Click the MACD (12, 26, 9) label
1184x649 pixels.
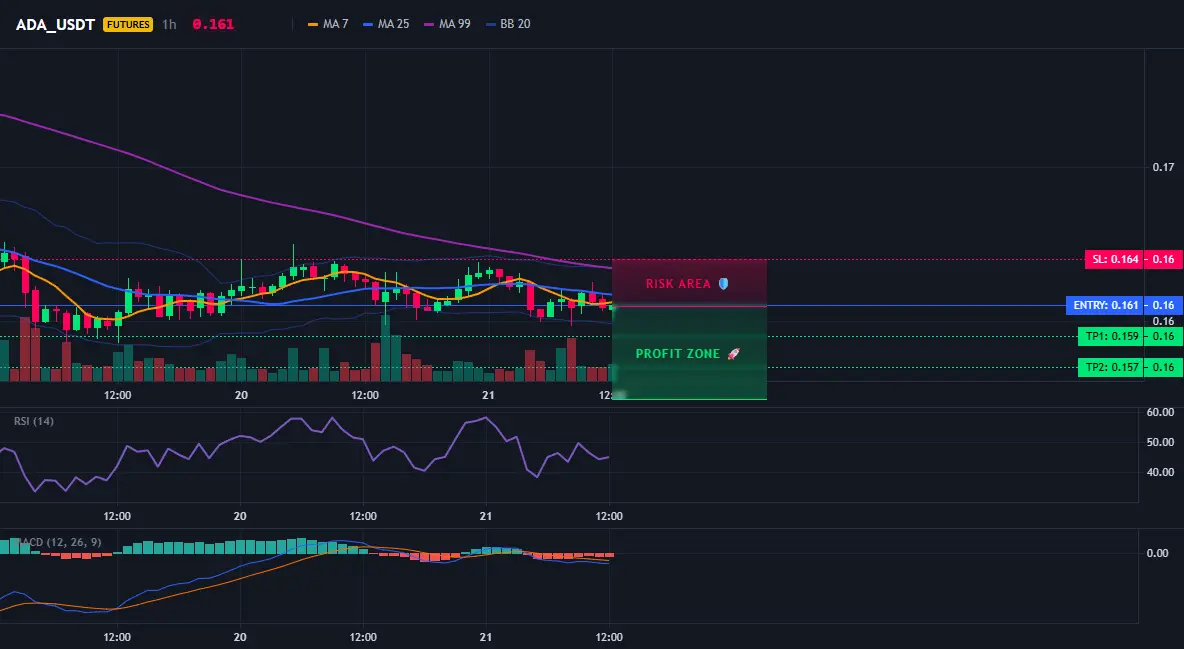(x=59, y=542)
